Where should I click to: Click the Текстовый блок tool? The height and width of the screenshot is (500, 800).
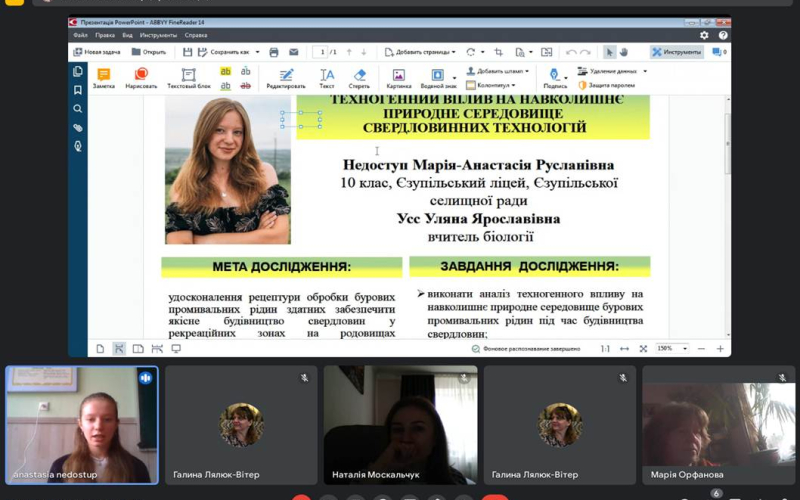pyautogui.click(x=188, y=78)
